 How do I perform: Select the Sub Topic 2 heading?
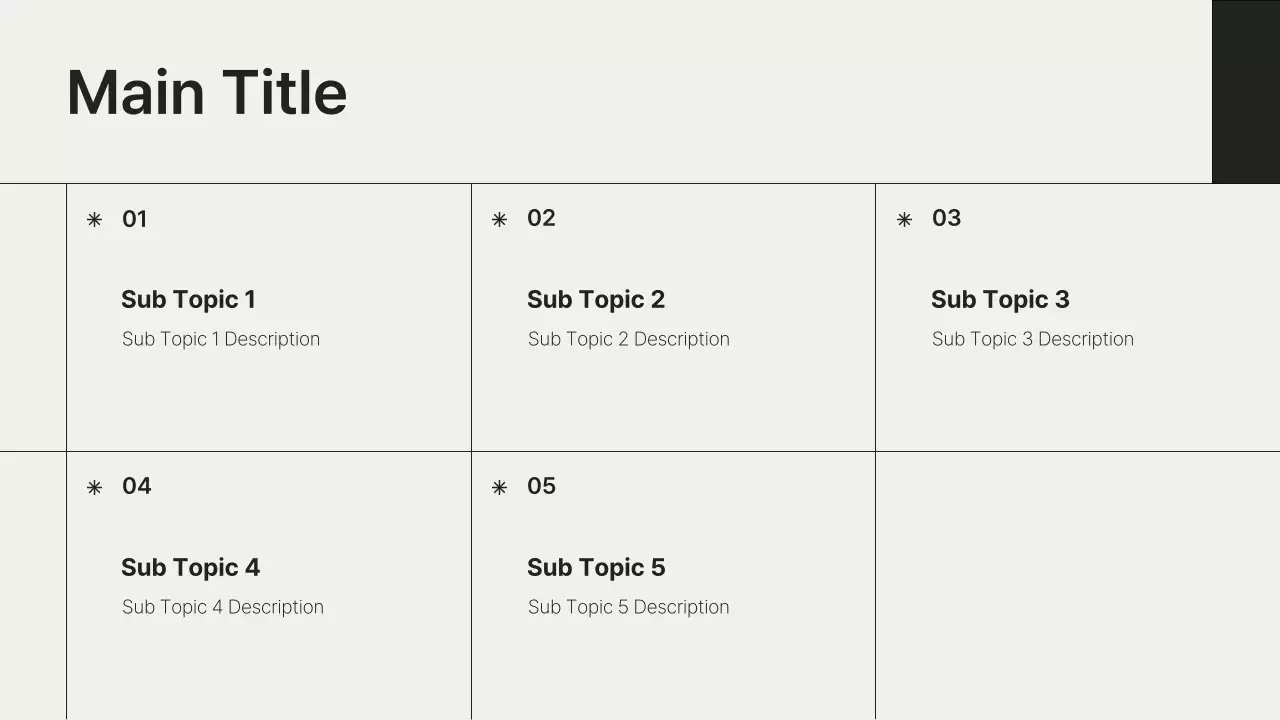[x=596, y=299]
